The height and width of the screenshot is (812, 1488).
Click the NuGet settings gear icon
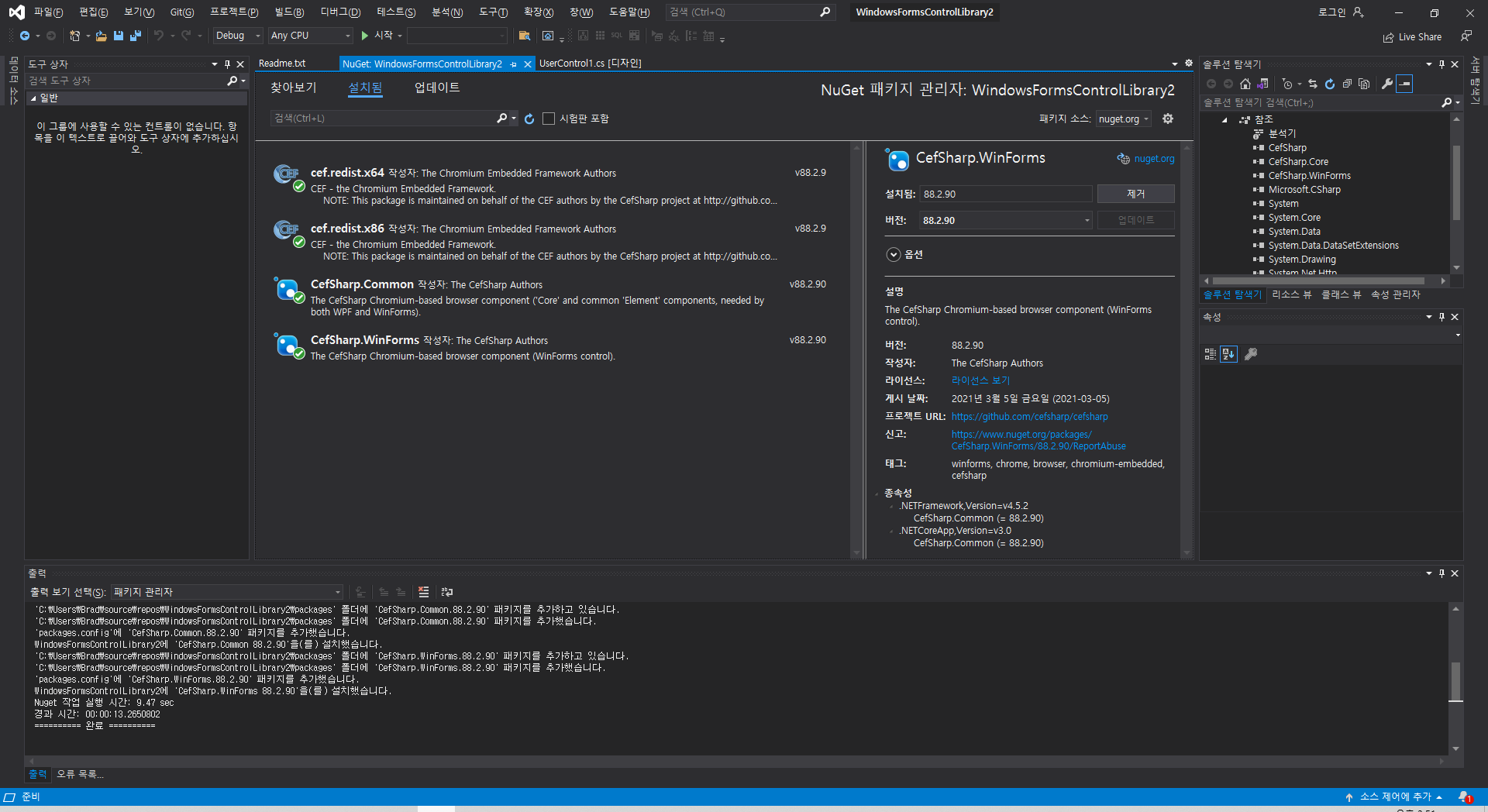1168,119
